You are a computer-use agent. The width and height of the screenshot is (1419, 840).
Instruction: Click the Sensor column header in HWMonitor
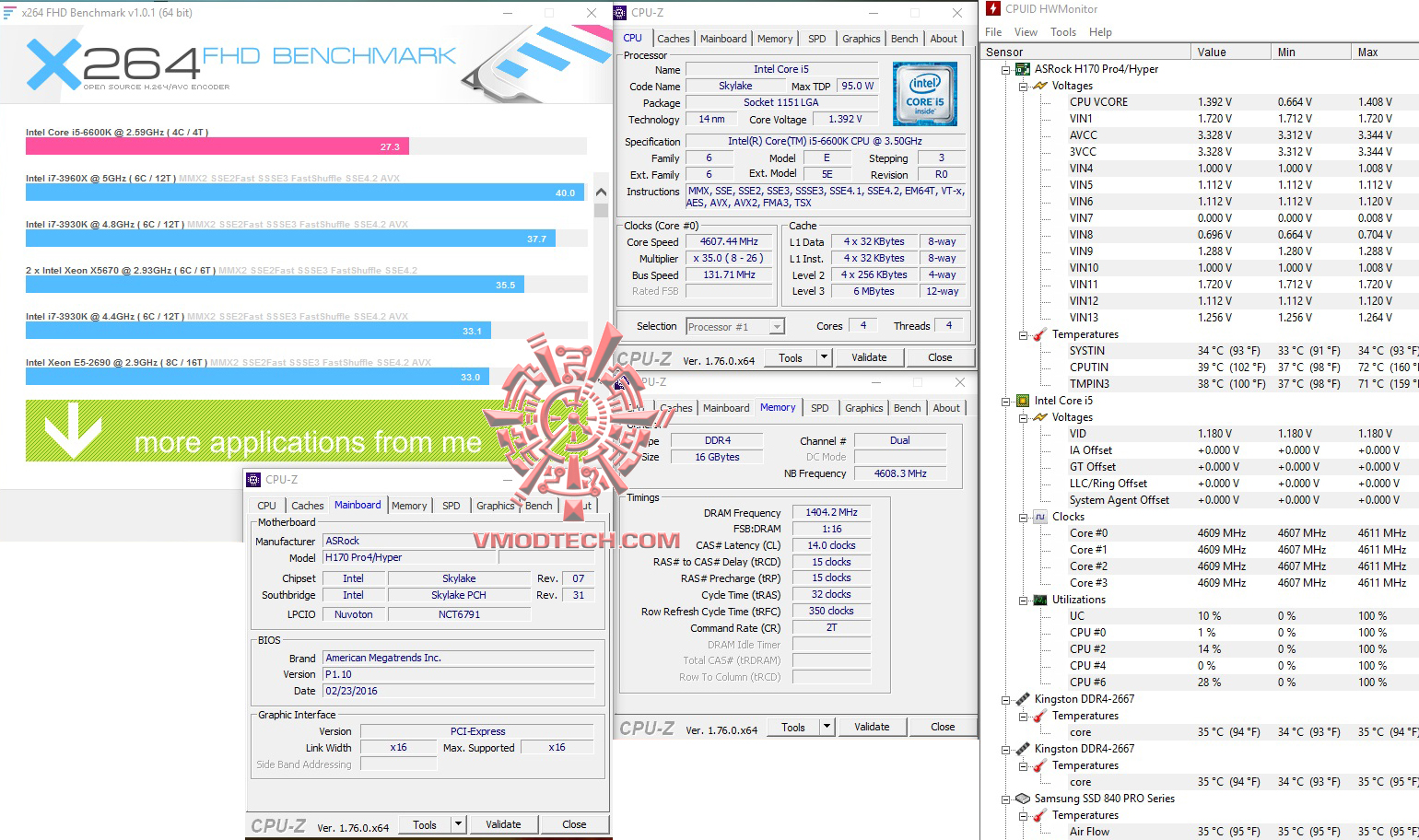[x=1085, y=52]
